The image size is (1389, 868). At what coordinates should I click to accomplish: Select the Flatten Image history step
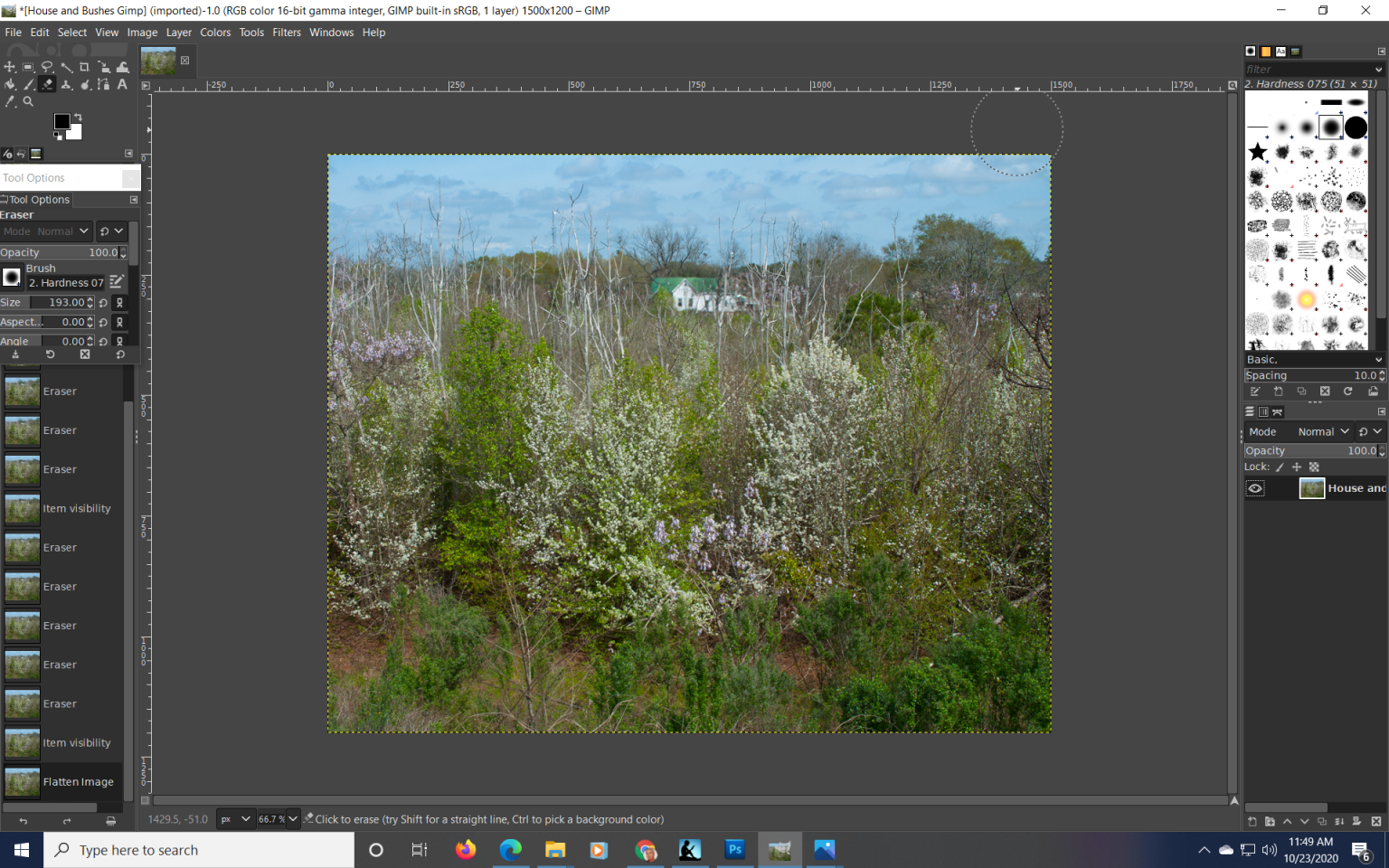point(79,781)
